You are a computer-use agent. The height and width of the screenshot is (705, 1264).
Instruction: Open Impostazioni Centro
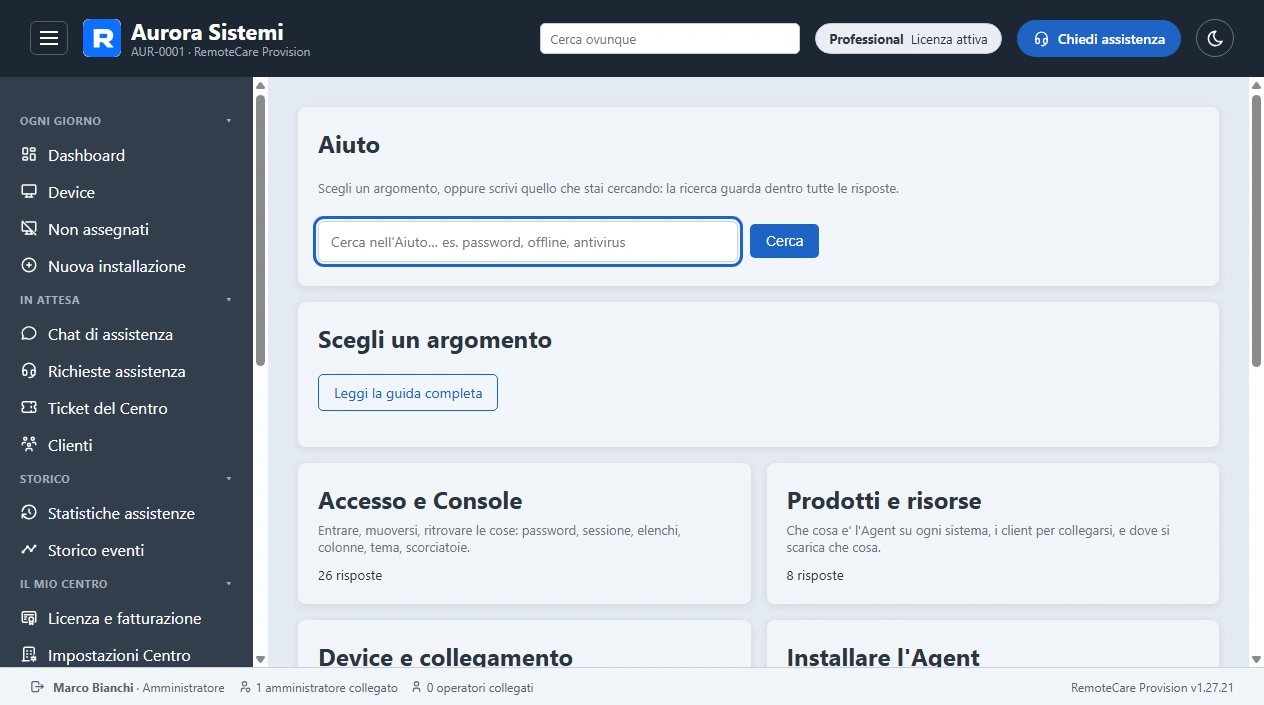click(126, 655)
